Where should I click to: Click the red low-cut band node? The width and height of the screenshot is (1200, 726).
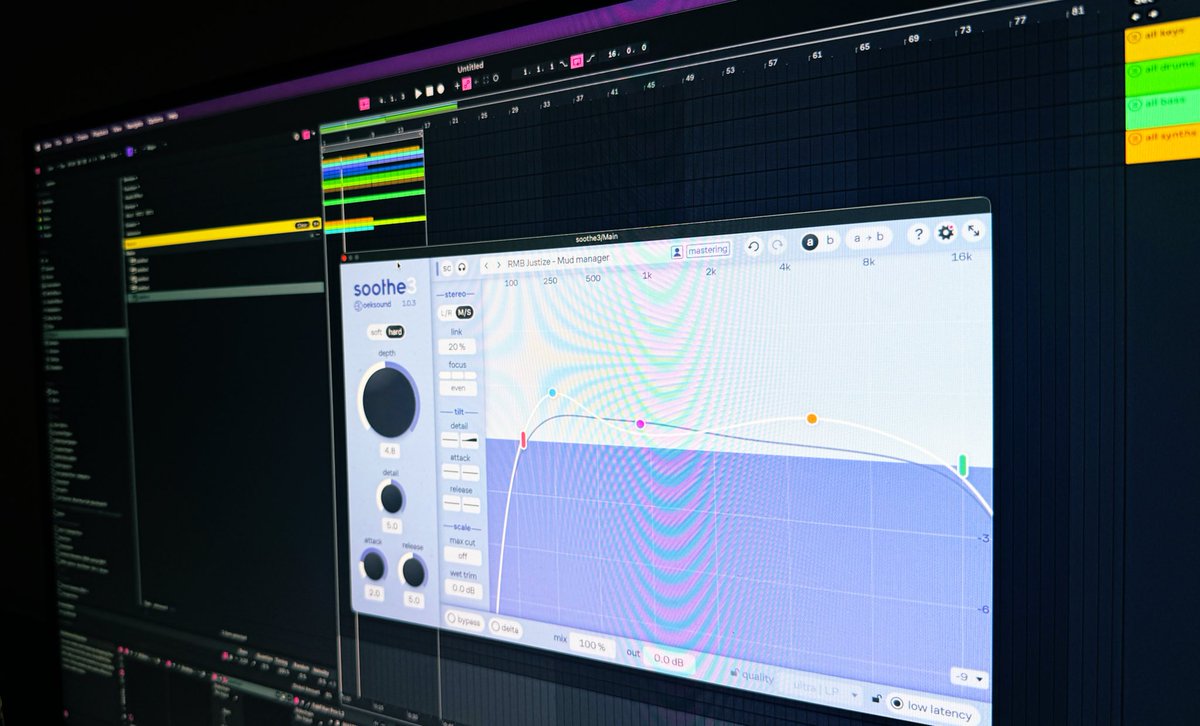click(x=523, y=439)
